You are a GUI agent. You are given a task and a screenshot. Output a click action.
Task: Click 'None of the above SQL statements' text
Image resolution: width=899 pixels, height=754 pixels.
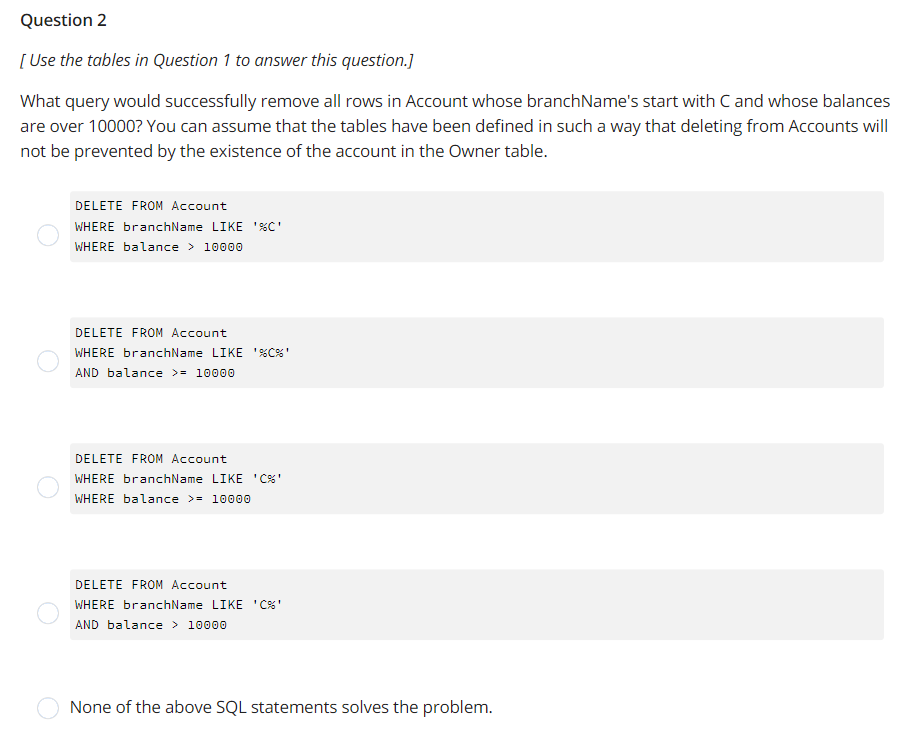[280, 707]
